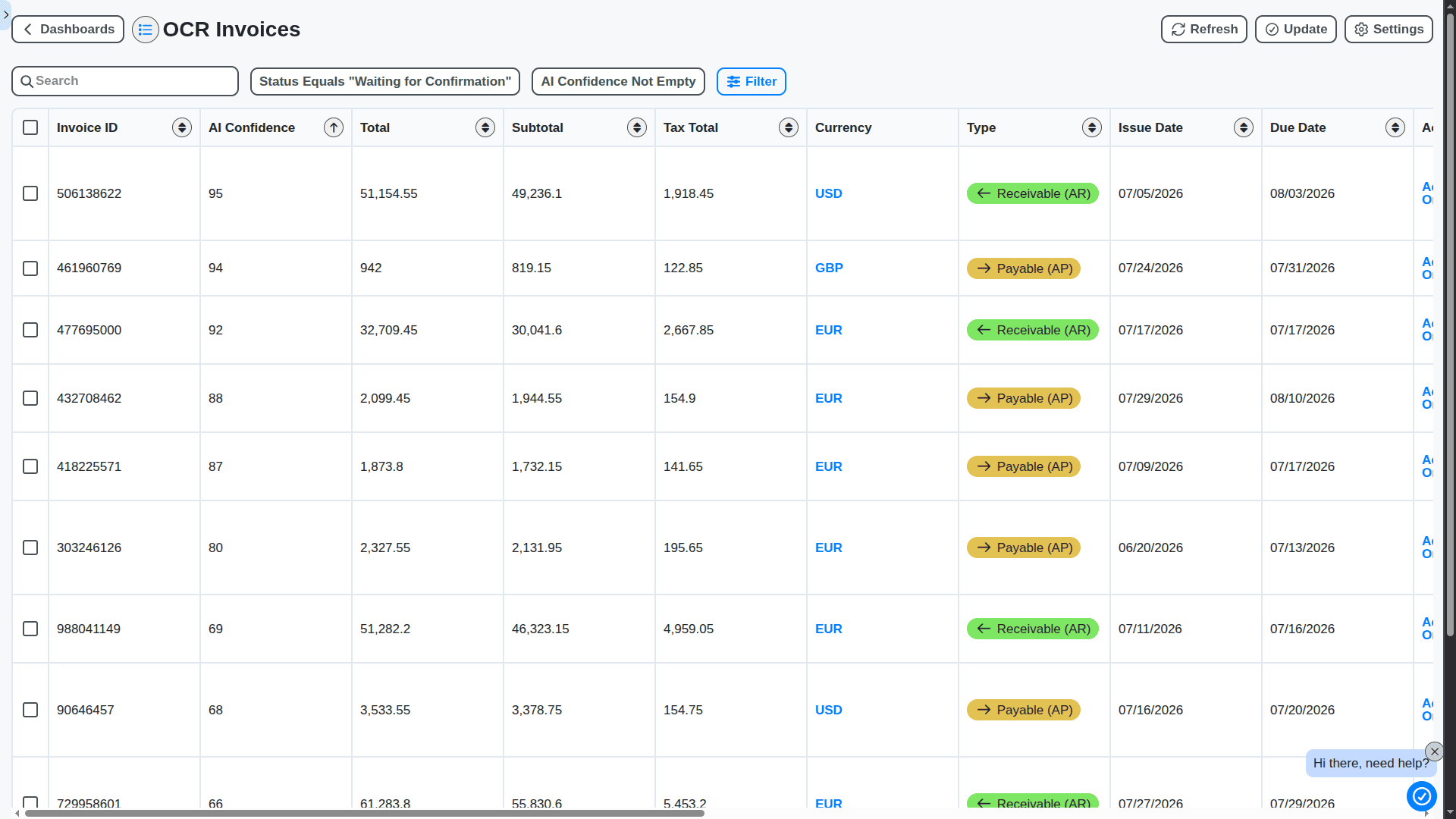Click issue date 07/29/2026
Screen dimensions: 1456x819
1150,398
